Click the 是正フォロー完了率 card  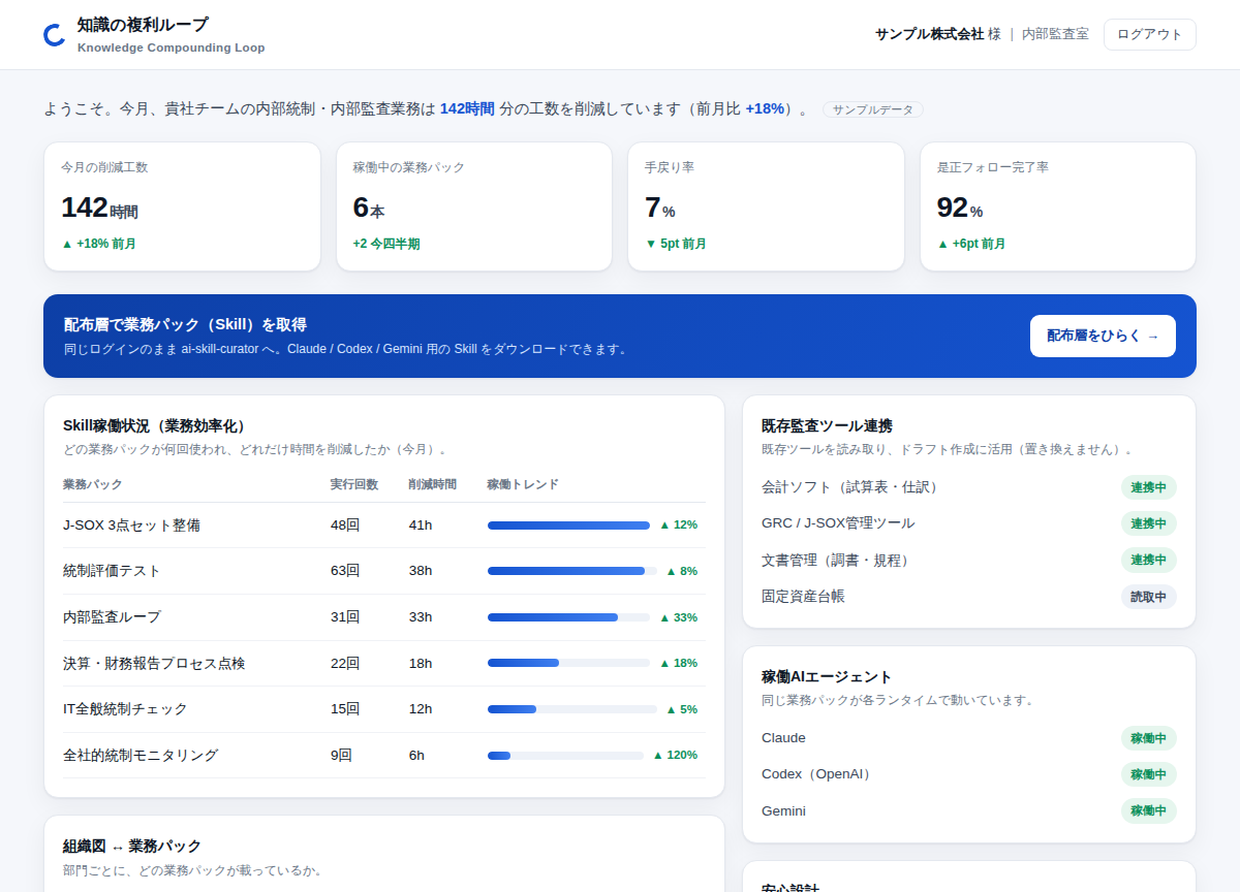click(1058, 206)
